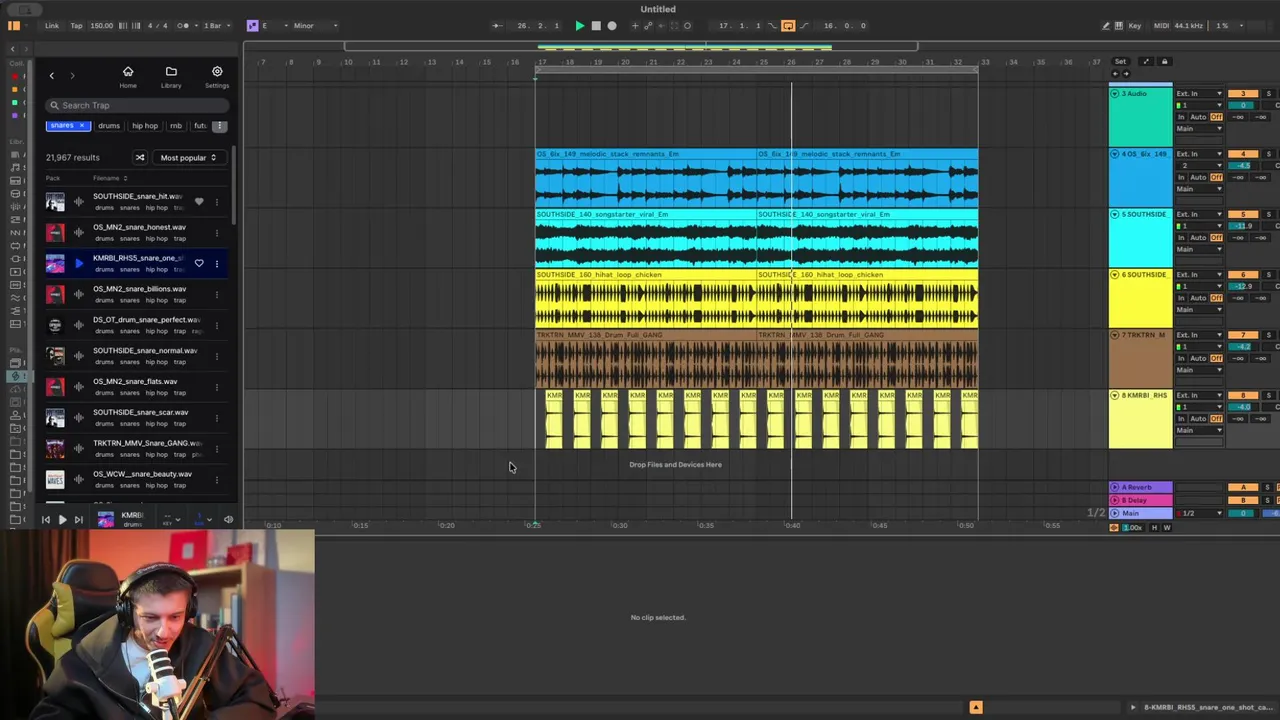
Task: Toggle the Link button
Action: (52, 25)
